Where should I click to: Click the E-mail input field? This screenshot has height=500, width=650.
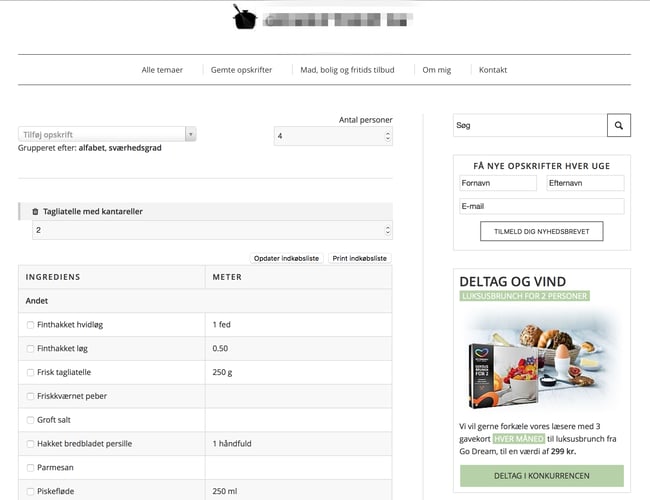point(541,206)
